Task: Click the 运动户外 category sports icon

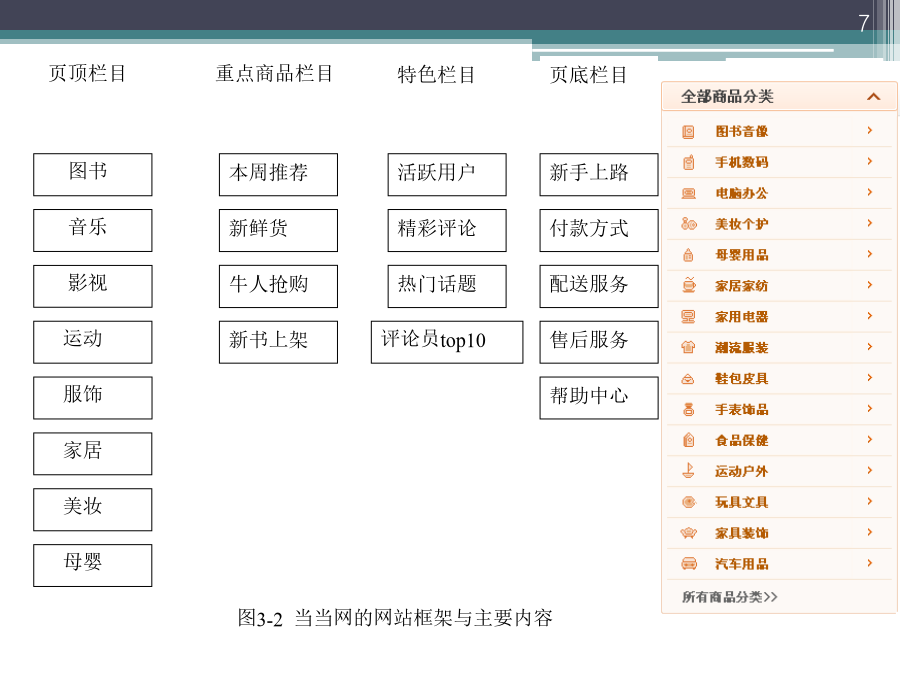Action: coord(688,471)
